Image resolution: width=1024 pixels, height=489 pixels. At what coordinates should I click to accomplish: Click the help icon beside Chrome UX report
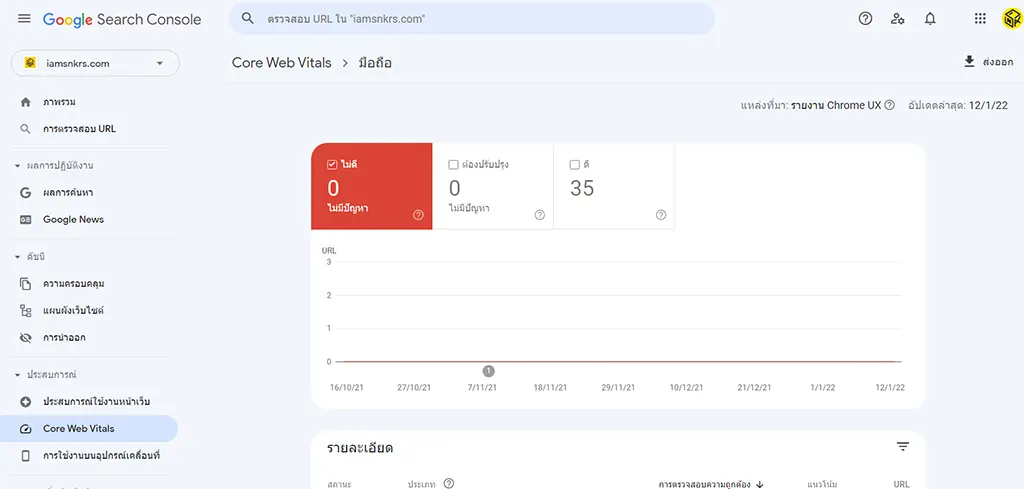(x=889, y=105)
